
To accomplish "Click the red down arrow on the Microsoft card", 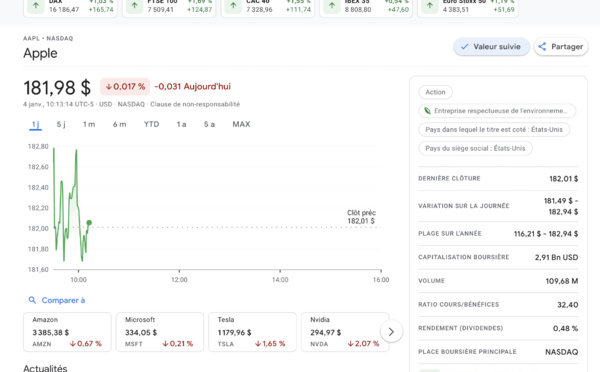I will point(165,344).
